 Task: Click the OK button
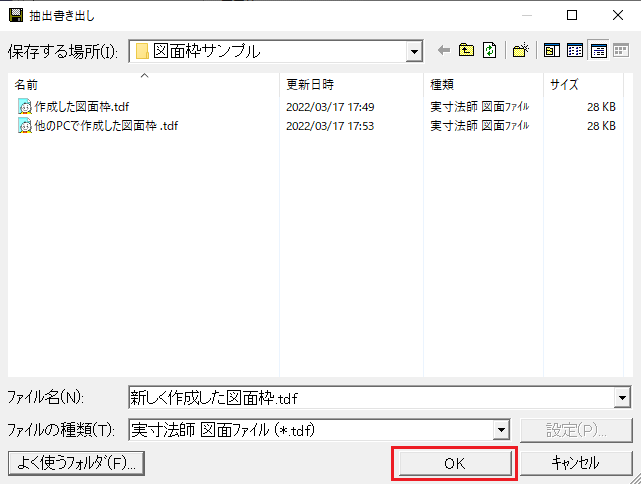455,463
